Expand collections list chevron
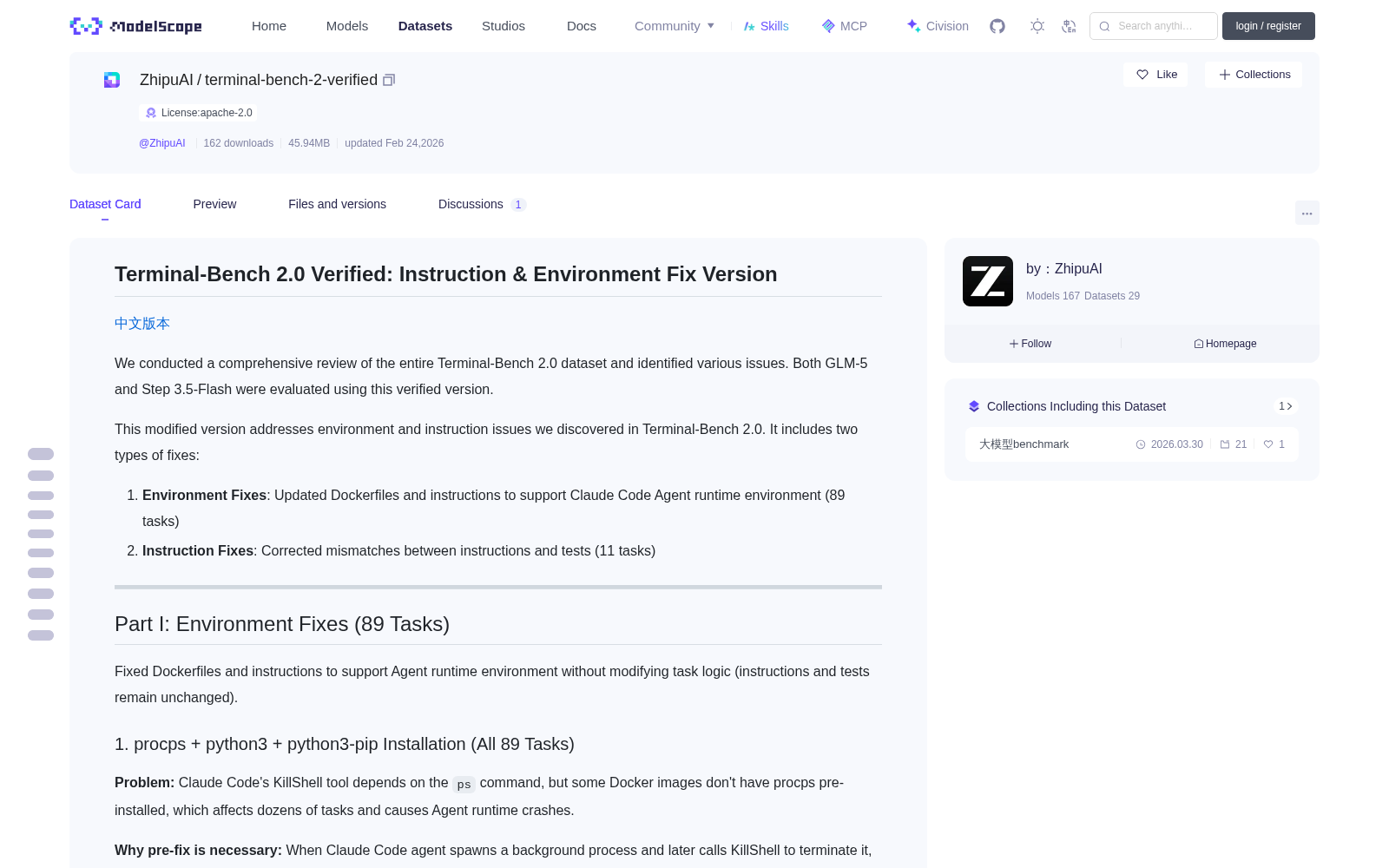Screen dimensions: 1389x868 pyautogui.click(x=1286, y=406)
